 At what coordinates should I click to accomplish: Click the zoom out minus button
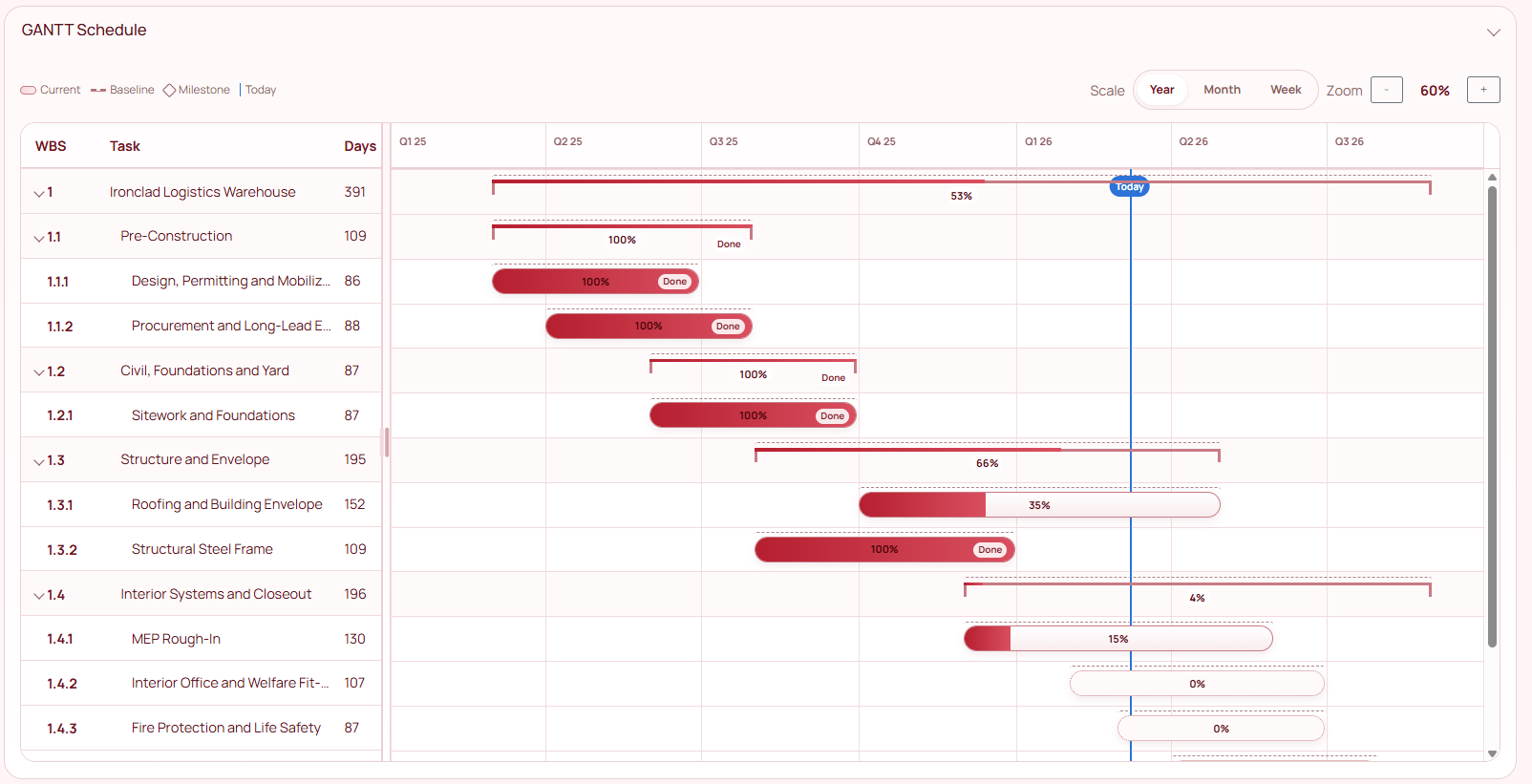click(1386, 90)
